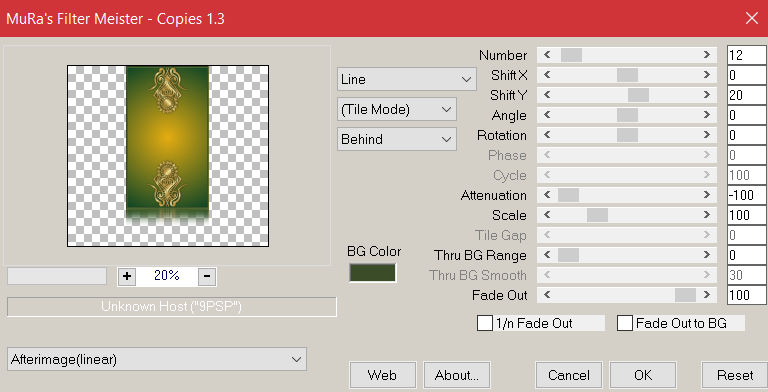Click the Reset button
The width and height of the screenshot is (768, 392).
pos(735,375)
